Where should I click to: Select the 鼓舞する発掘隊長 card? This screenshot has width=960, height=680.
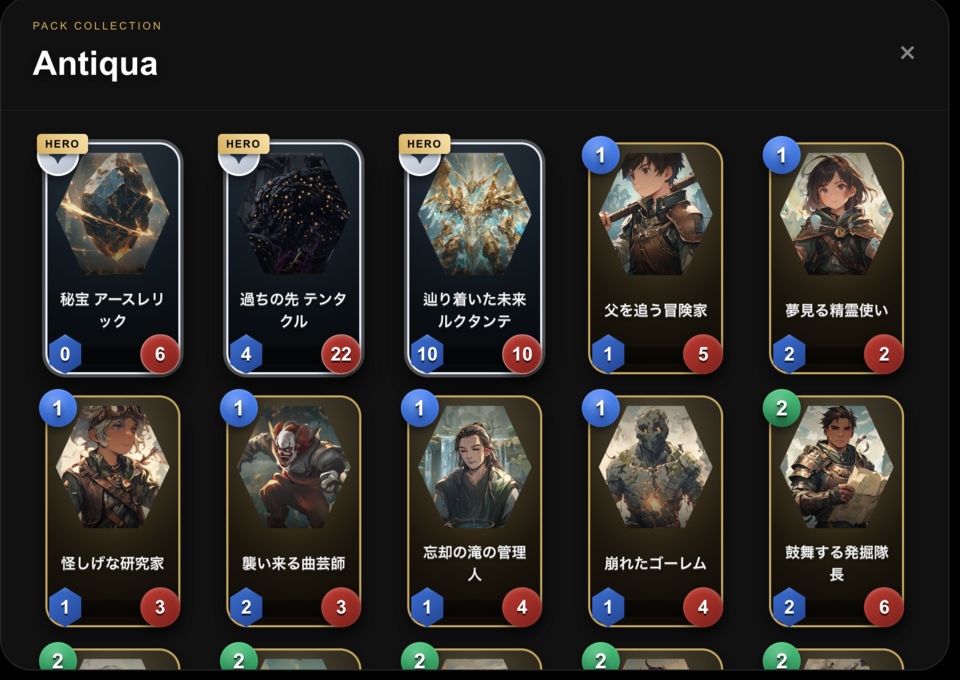coord(836,511)
